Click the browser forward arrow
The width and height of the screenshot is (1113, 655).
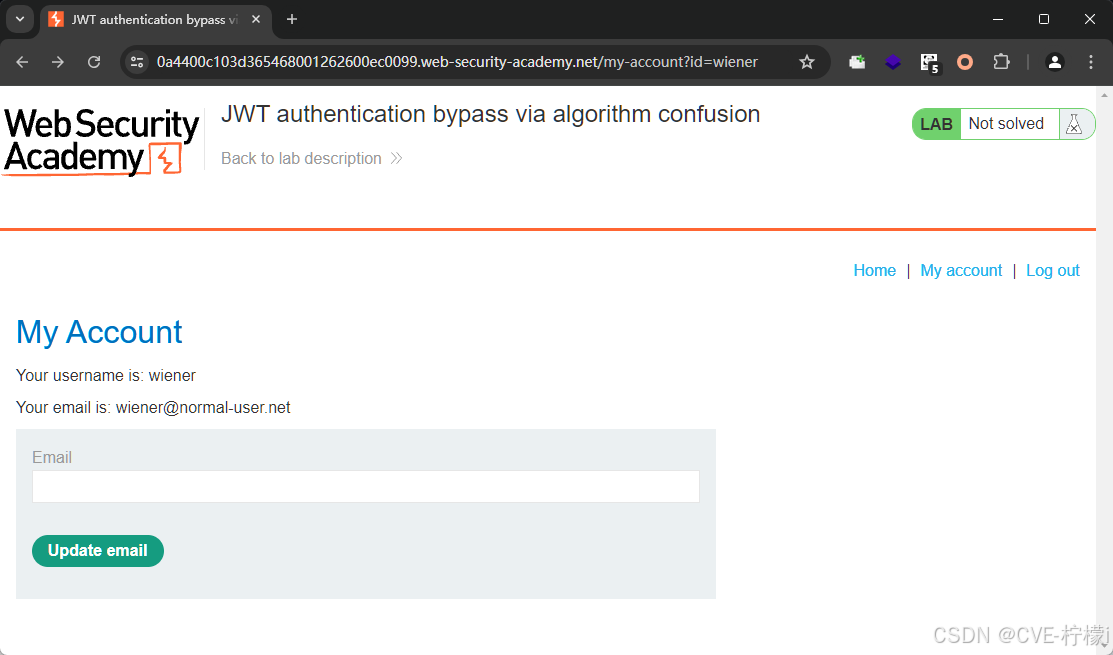[57, 62]
